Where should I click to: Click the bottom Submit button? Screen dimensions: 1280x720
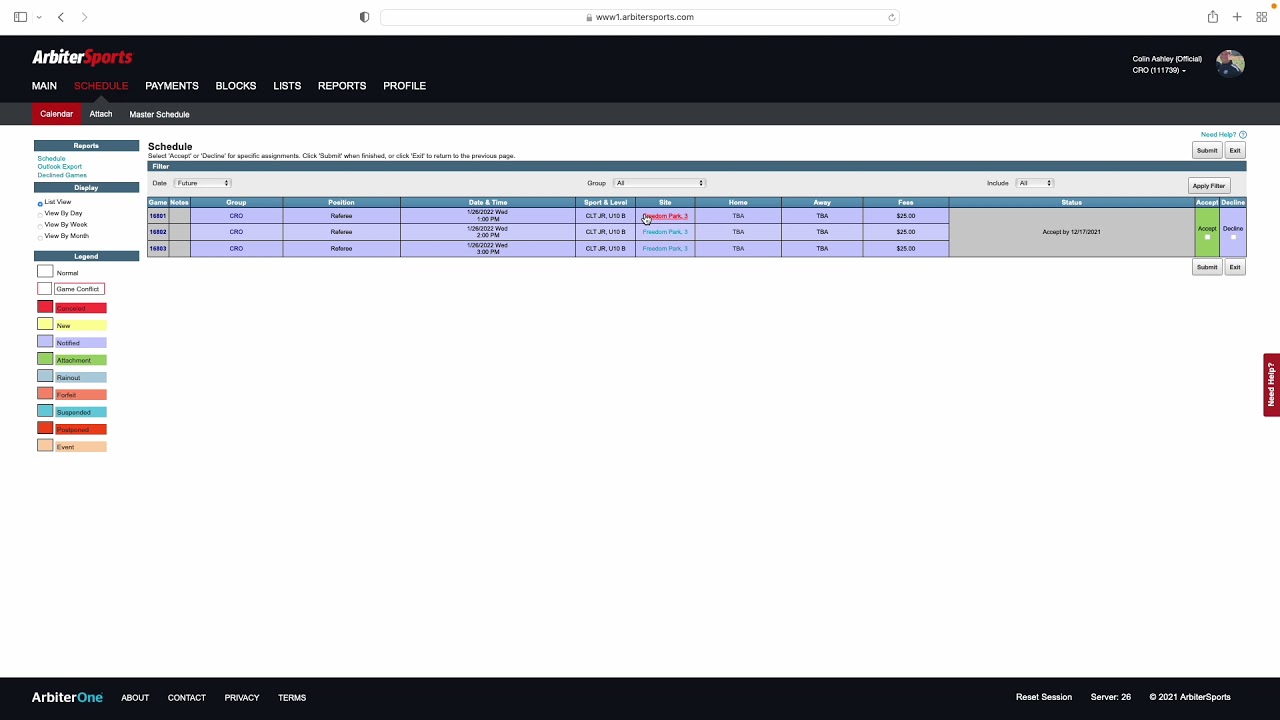(x=1207, y=267)
